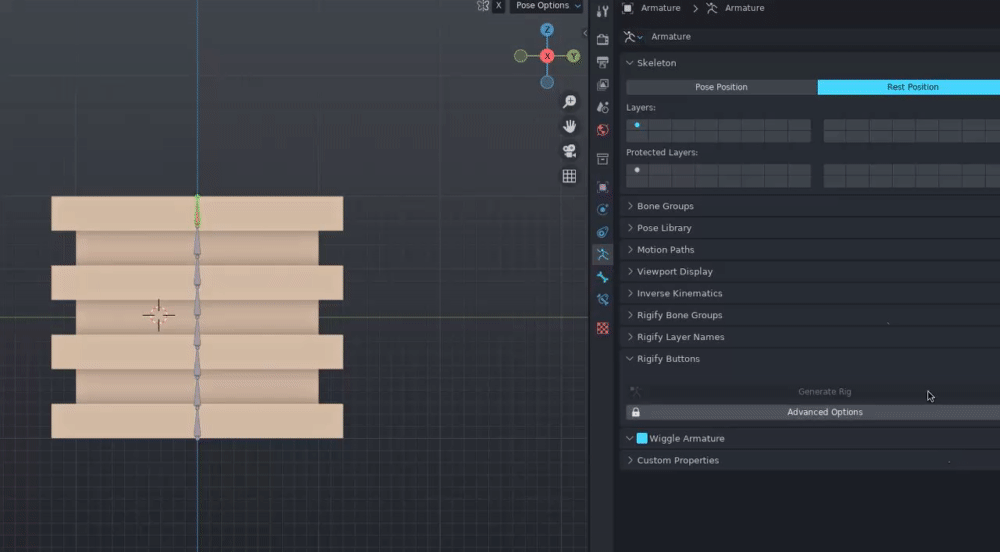
Task: Click the 3D cursor in viewport
Action: click(158, 315)
